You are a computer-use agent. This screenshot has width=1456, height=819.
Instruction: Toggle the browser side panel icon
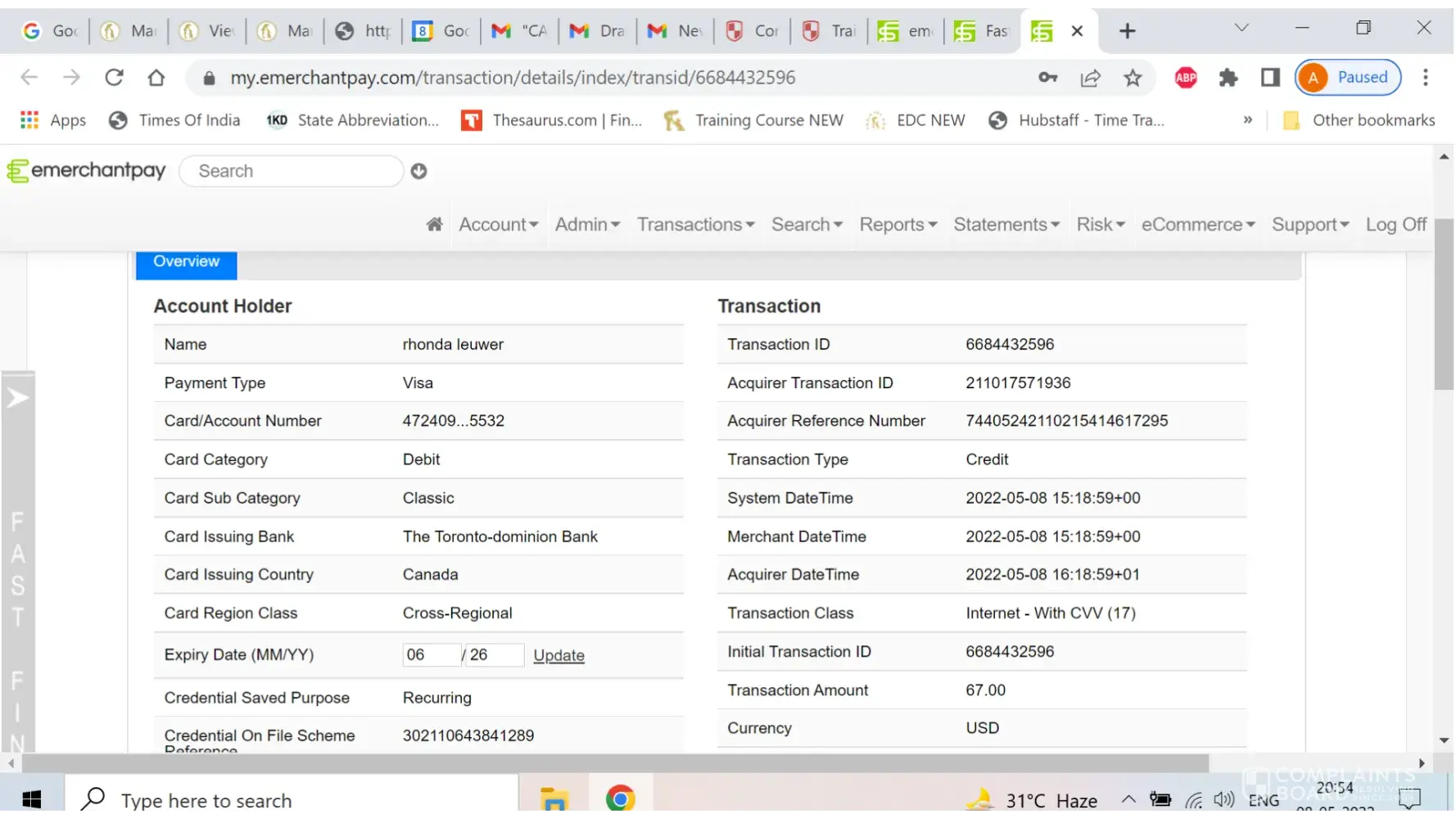(x=1270, y=78)
